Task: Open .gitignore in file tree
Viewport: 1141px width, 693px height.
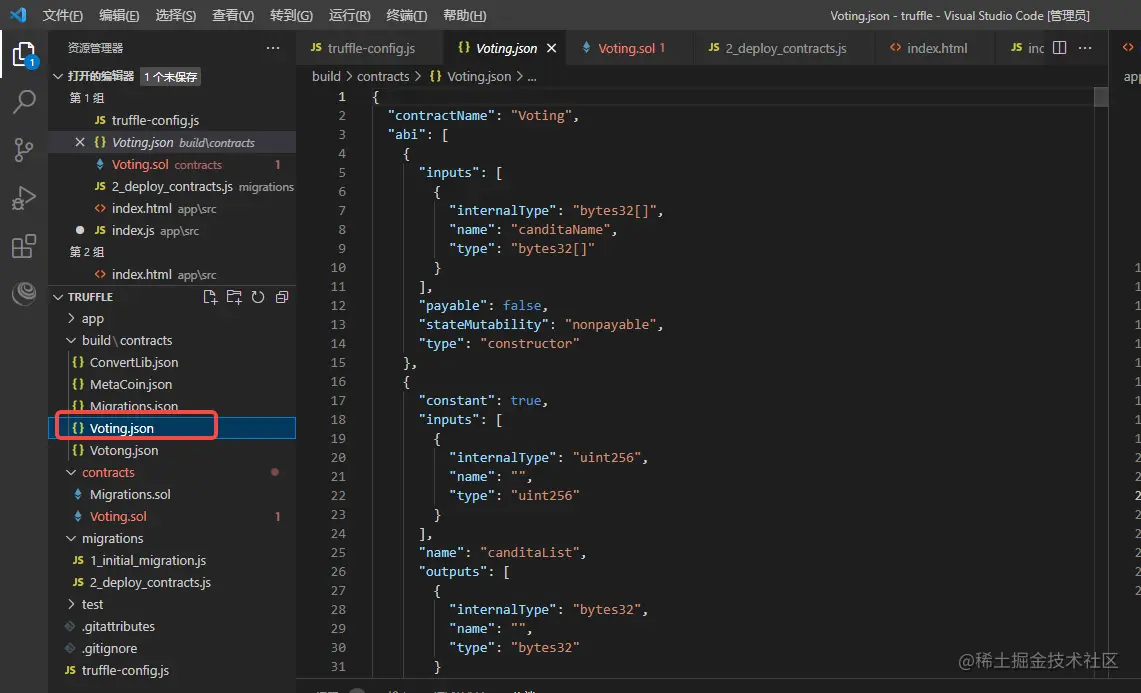Action: pos(172,648)
